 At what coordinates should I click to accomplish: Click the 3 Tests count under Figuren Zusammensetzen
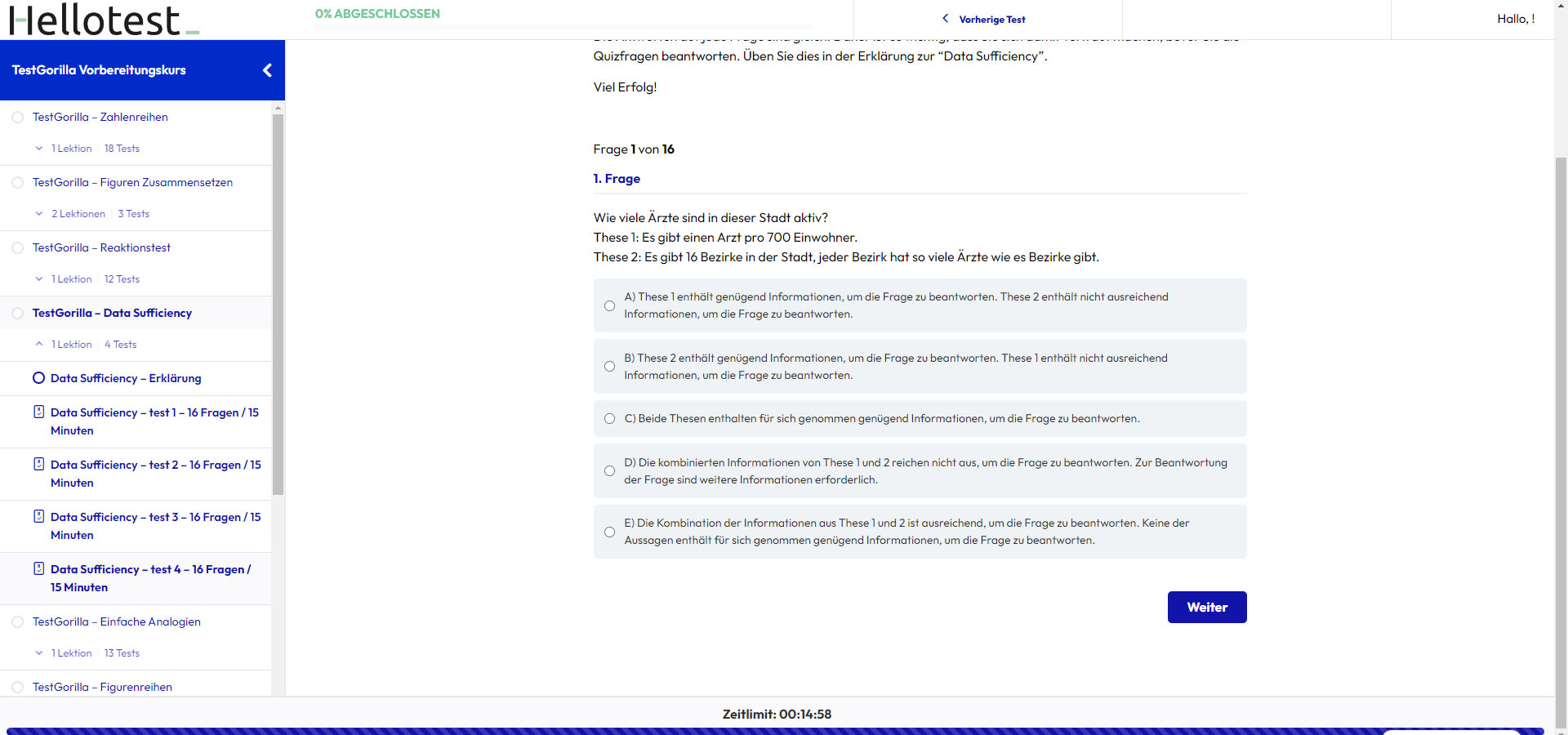pyautogui.click(x=133, y=214)
